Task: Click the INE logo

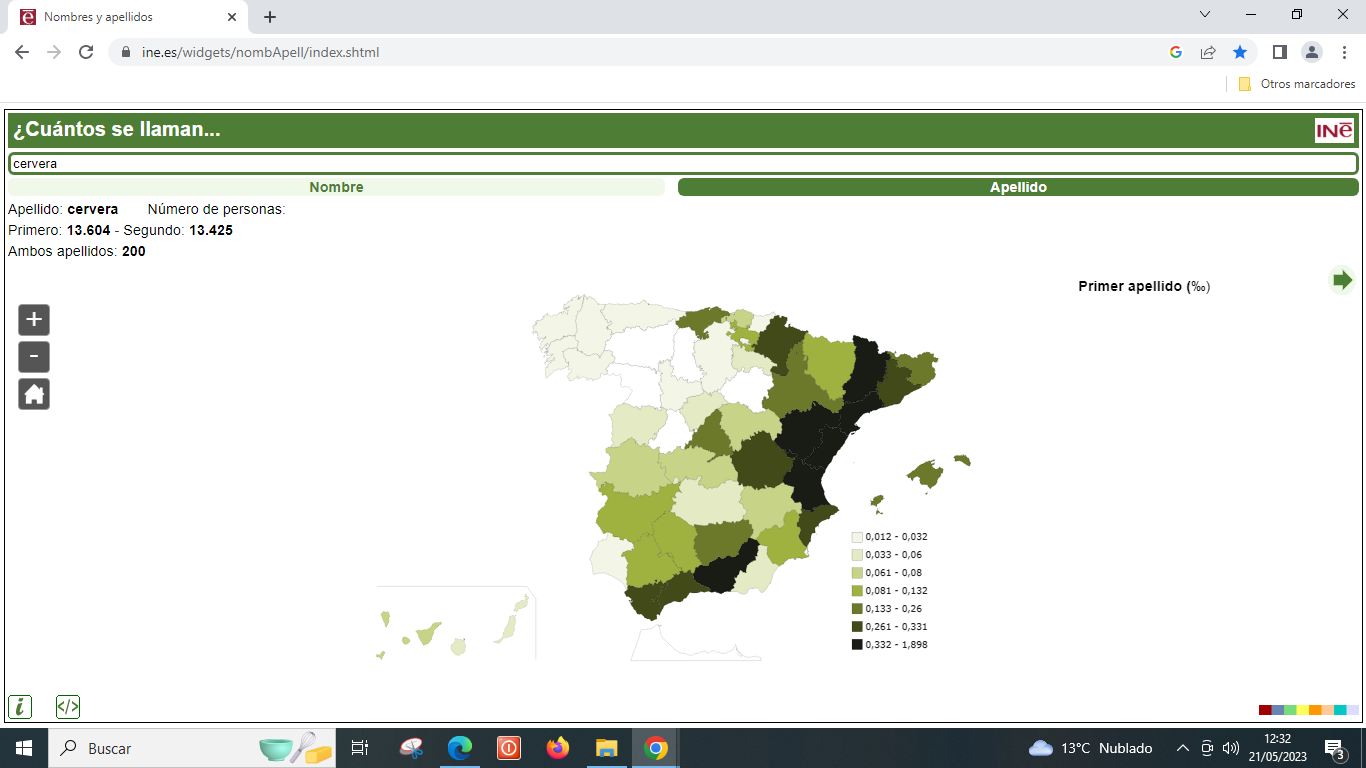Action: 1334,131
